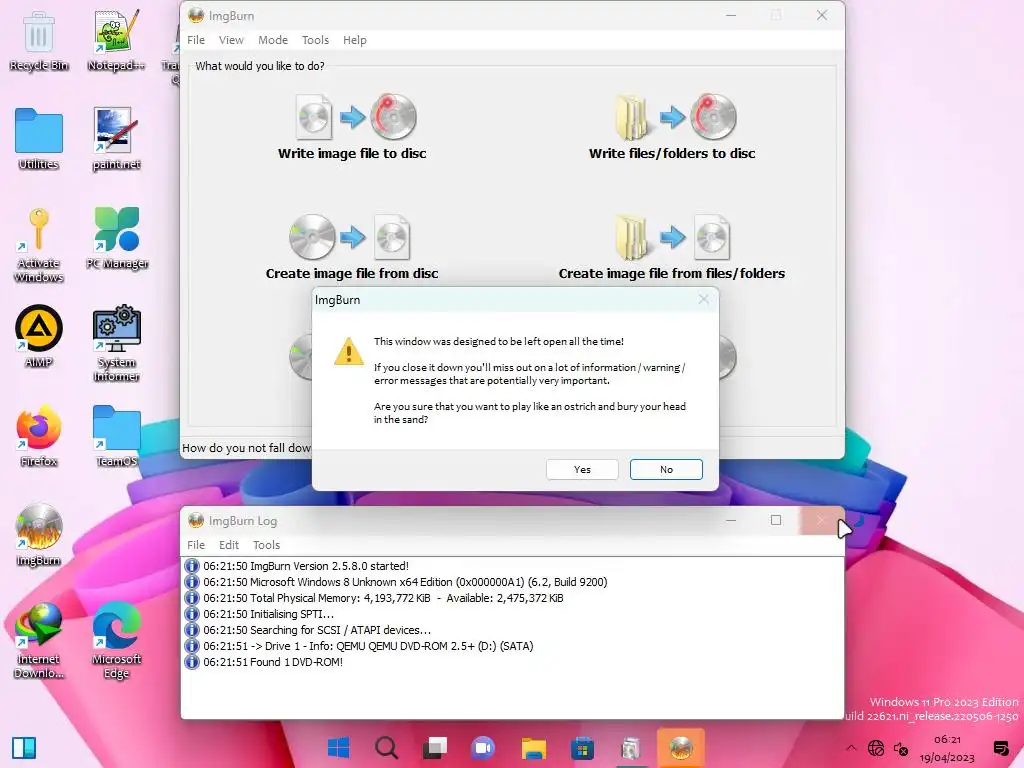Click Yes in the ImgBurn warning dialog
1024x768 pixels.
tap(582, 470)
